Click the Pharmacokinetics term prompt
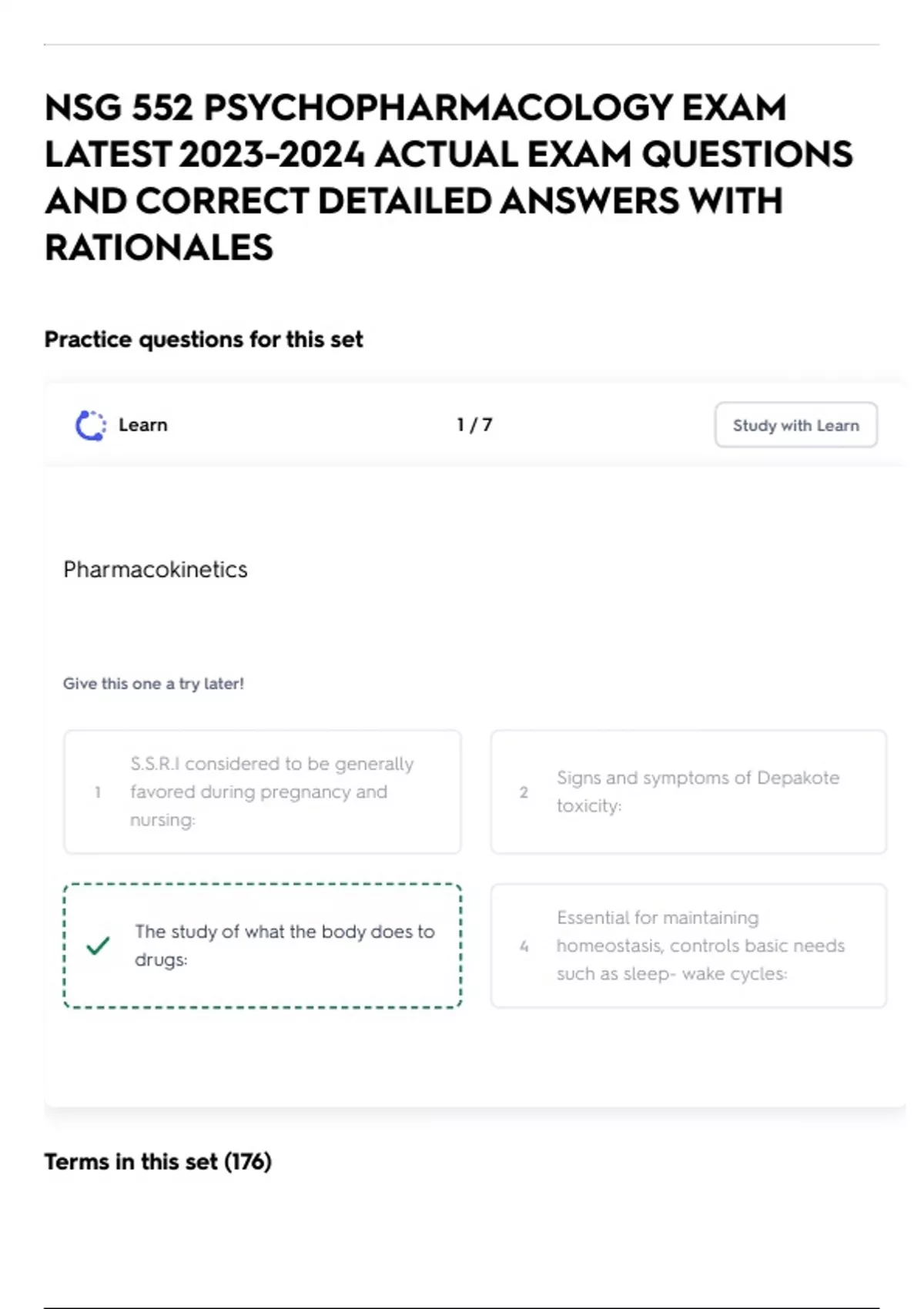The width and height of the screenshot is (924, 1309). 156,570
